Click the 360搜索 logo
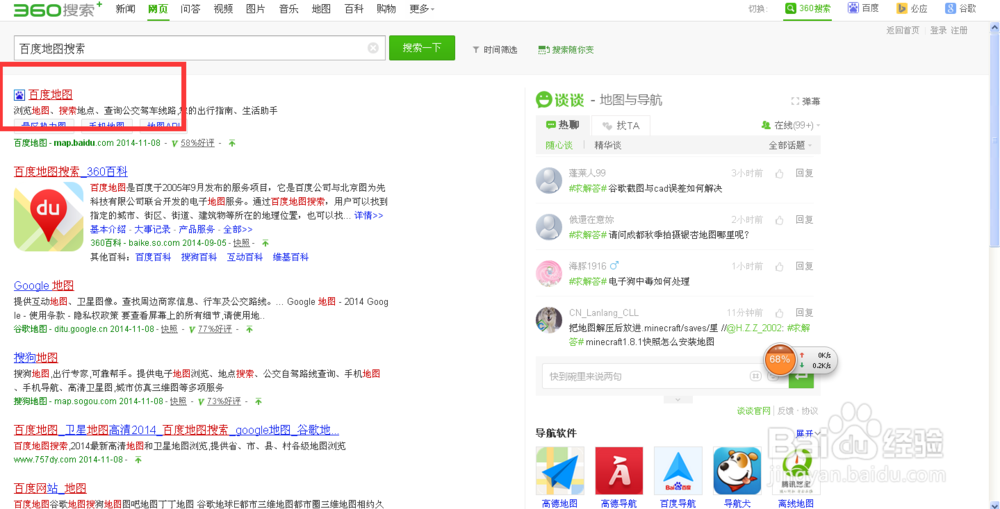Screen dimensions: 1000x509 57,10
